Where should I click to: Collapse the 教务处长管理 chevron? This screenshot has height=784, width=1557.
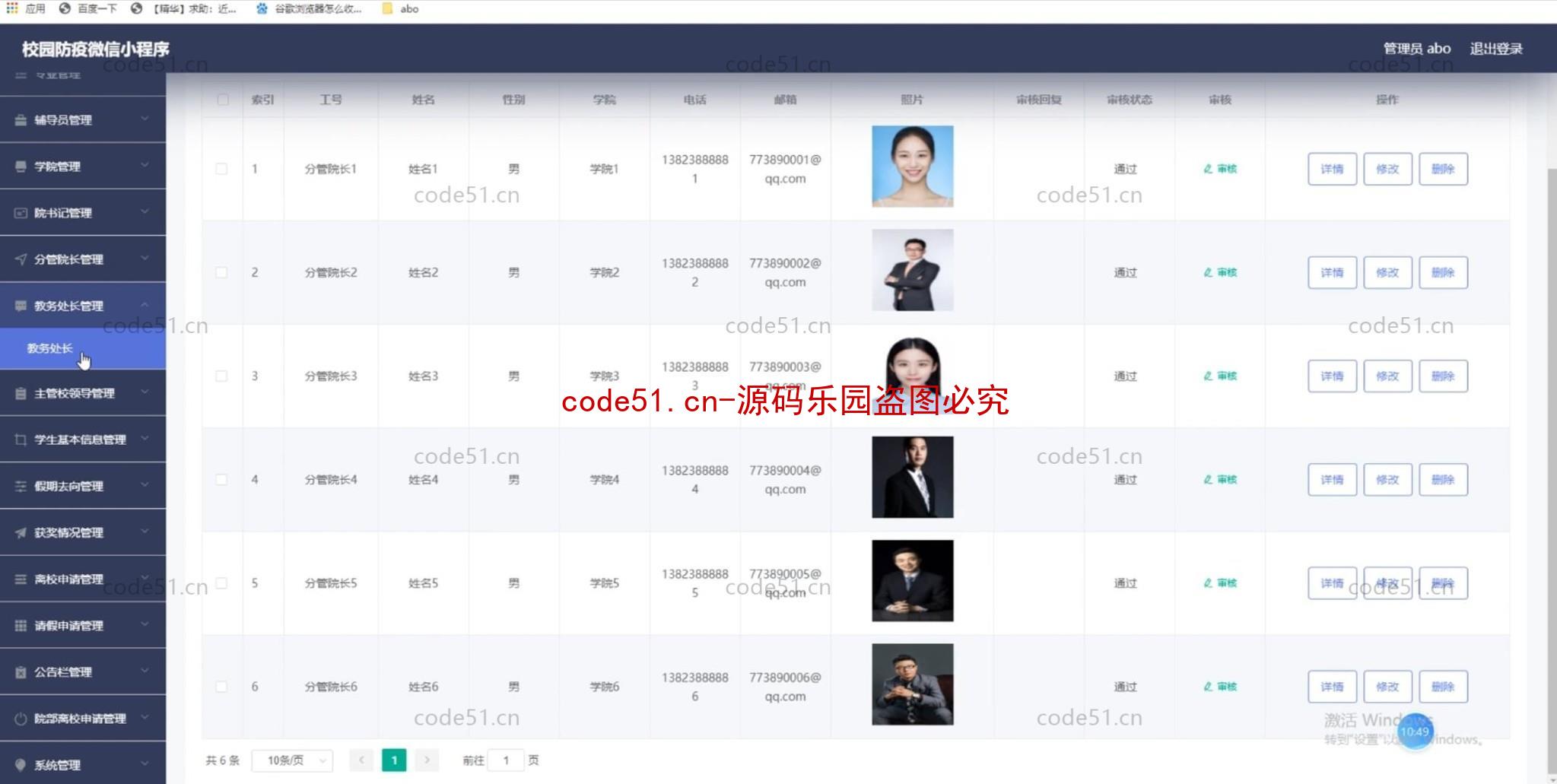coord(145,305)
